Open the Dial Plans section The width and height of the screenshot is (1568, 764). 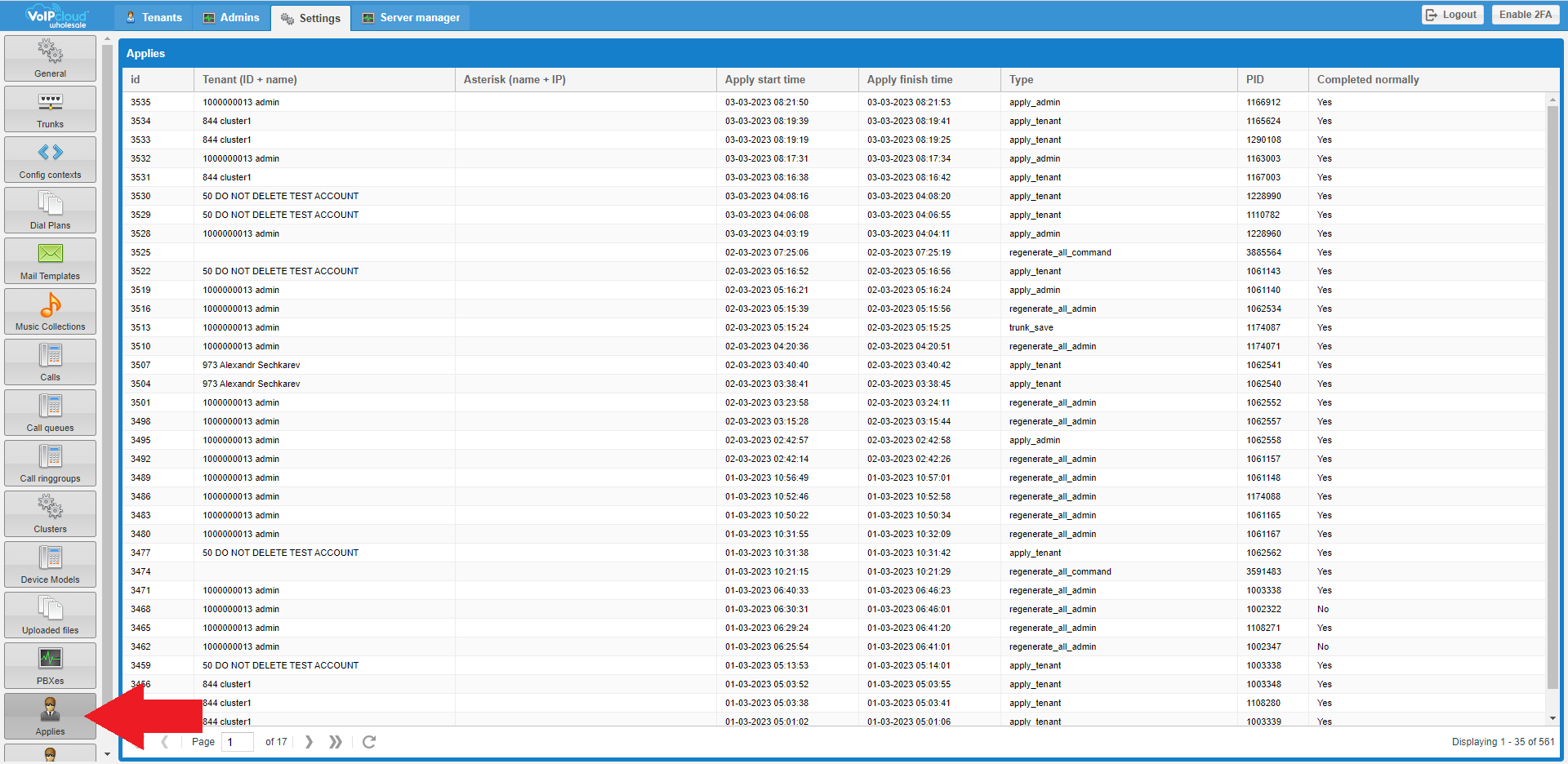tap(50, 210)
